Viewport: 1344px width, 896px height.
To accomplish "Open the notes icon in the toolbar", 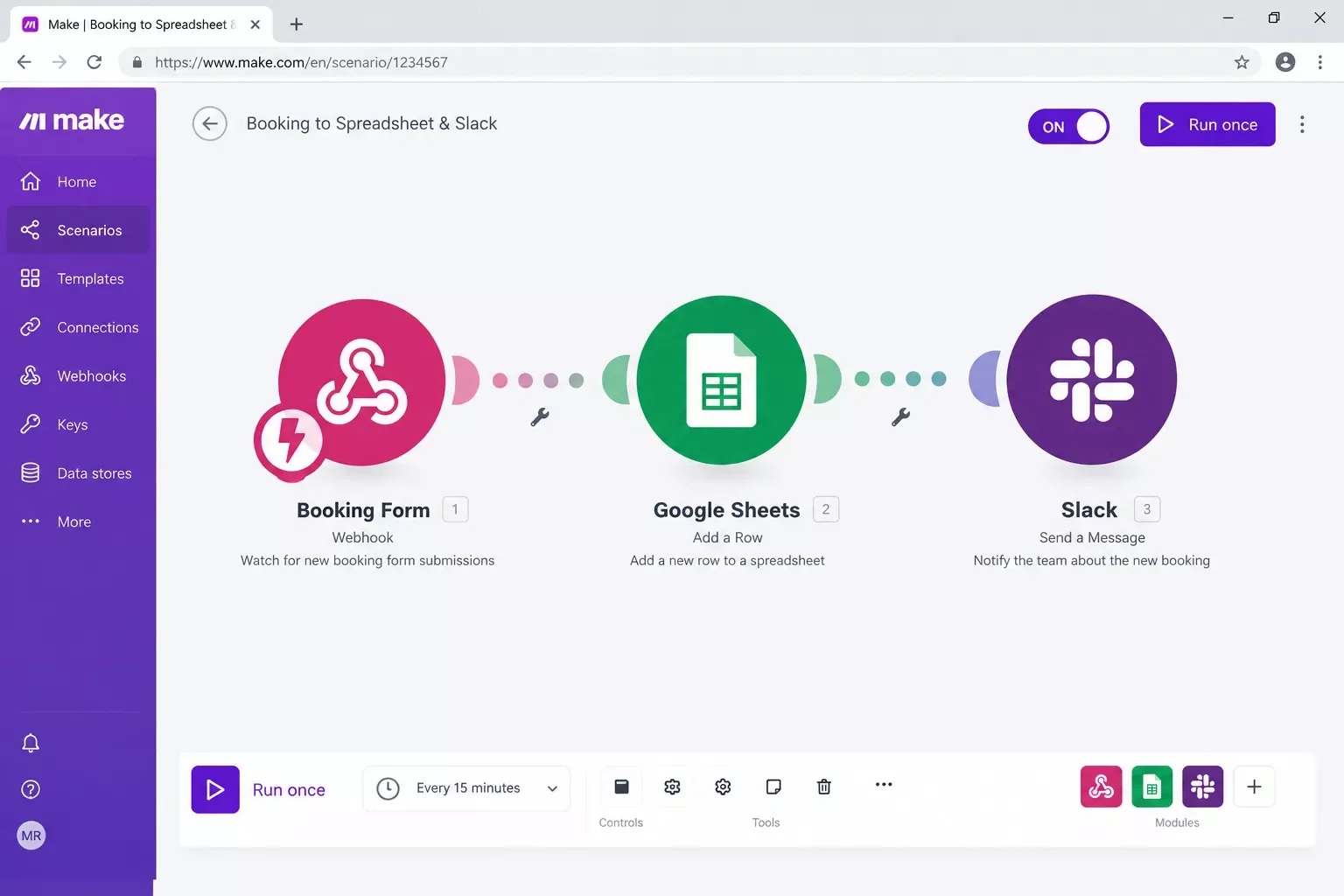I will 773,787.
